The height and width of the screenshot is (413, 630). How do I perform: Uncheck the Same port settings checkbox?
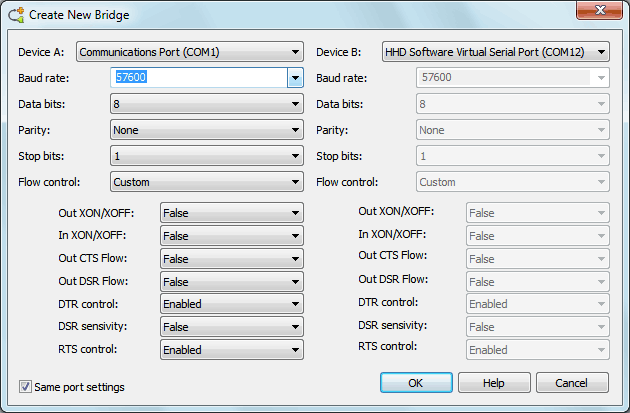coord(25,387)
